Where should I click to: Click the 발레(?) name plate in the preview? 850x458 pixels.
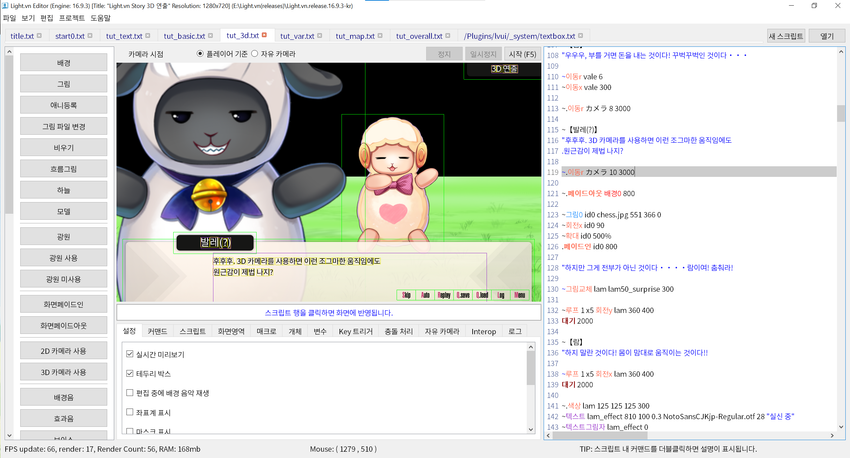click(215, 243)
